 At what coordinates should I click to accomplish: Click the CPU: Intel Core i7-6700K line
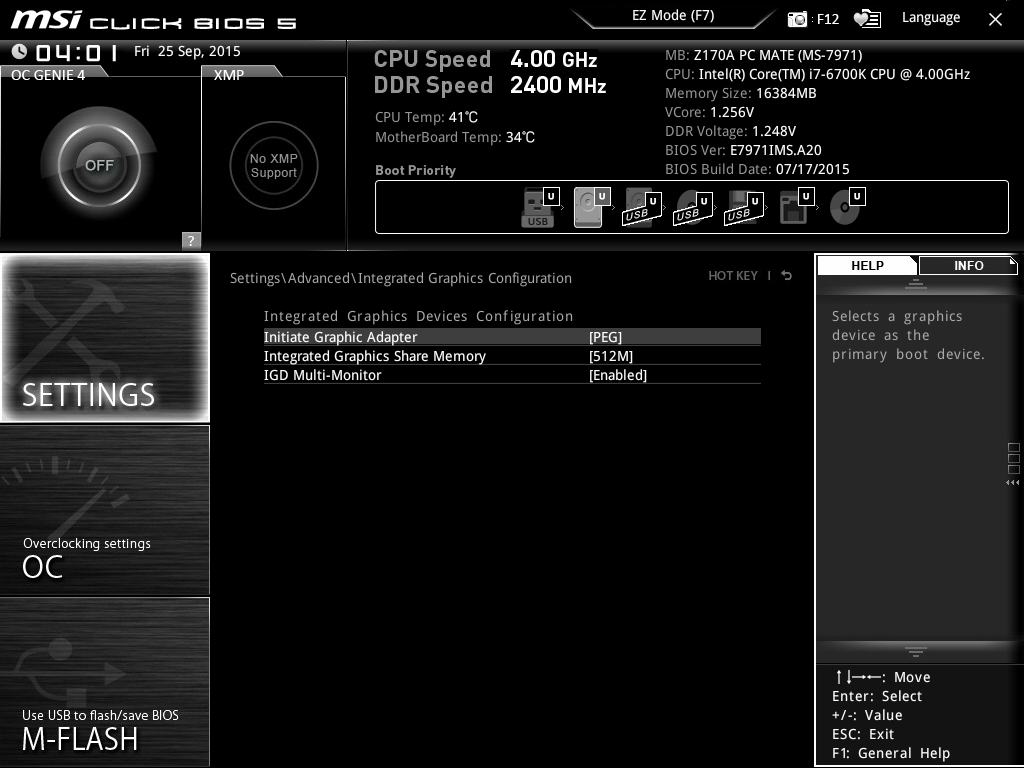point(818,74)
